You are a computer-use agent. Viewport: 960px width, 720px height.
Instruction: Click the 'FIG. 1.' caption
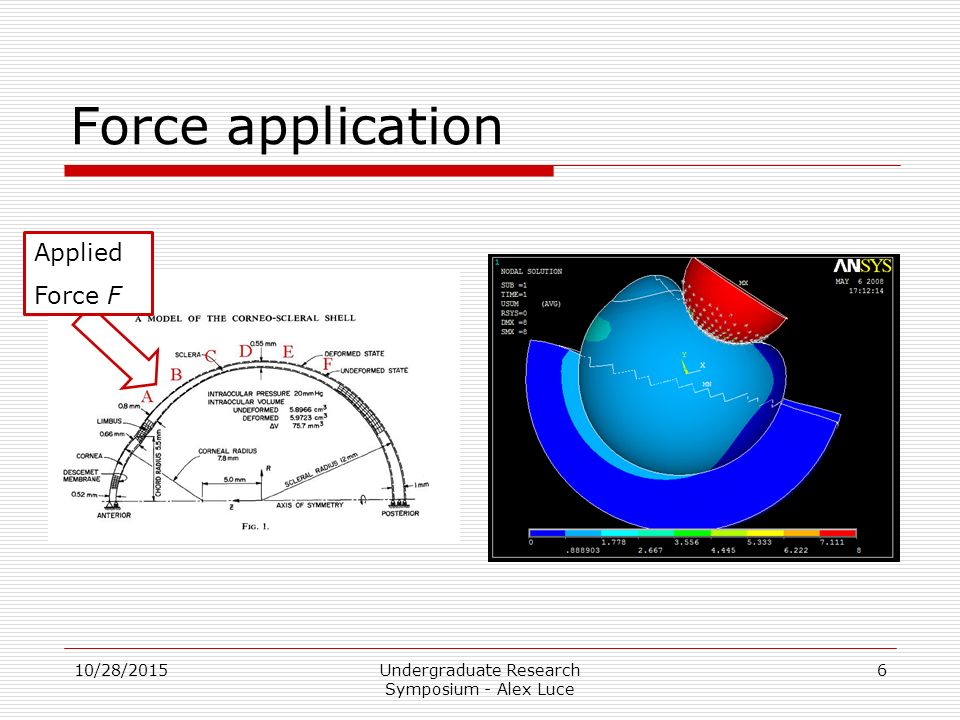tap(255, 527)
